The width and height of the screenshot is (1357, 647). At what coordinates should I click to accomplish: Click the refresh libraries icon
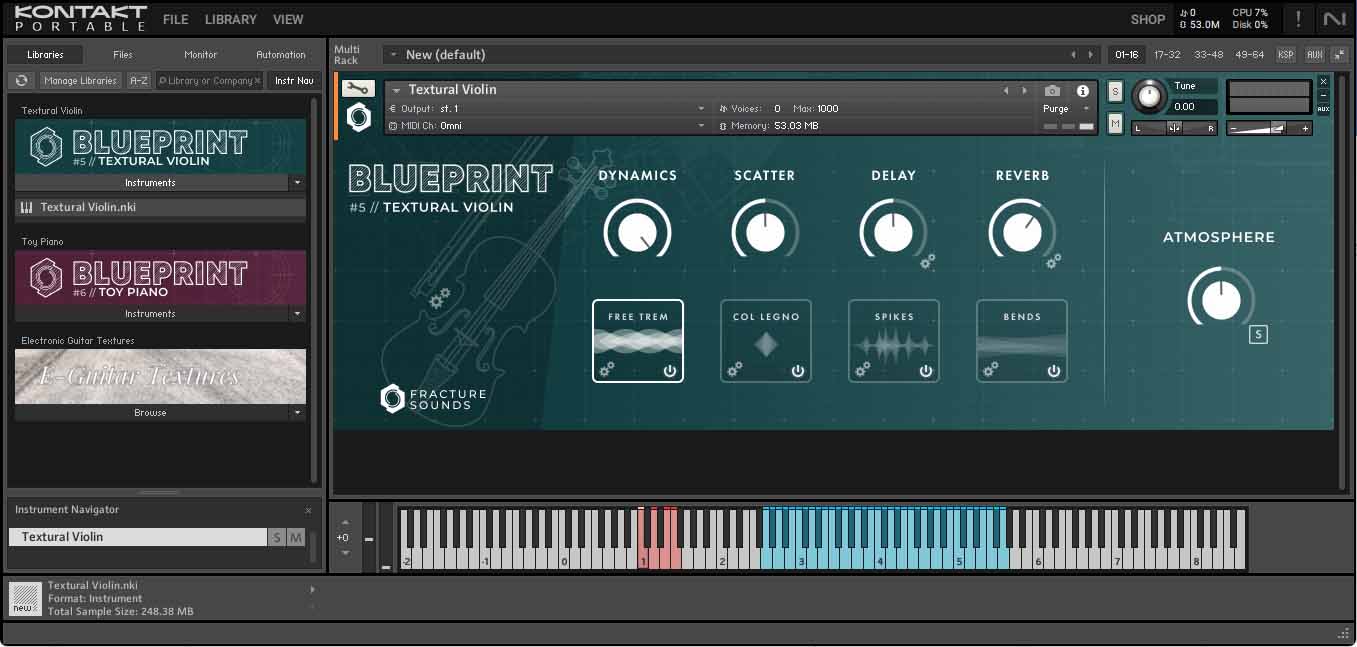click(21, 80)
